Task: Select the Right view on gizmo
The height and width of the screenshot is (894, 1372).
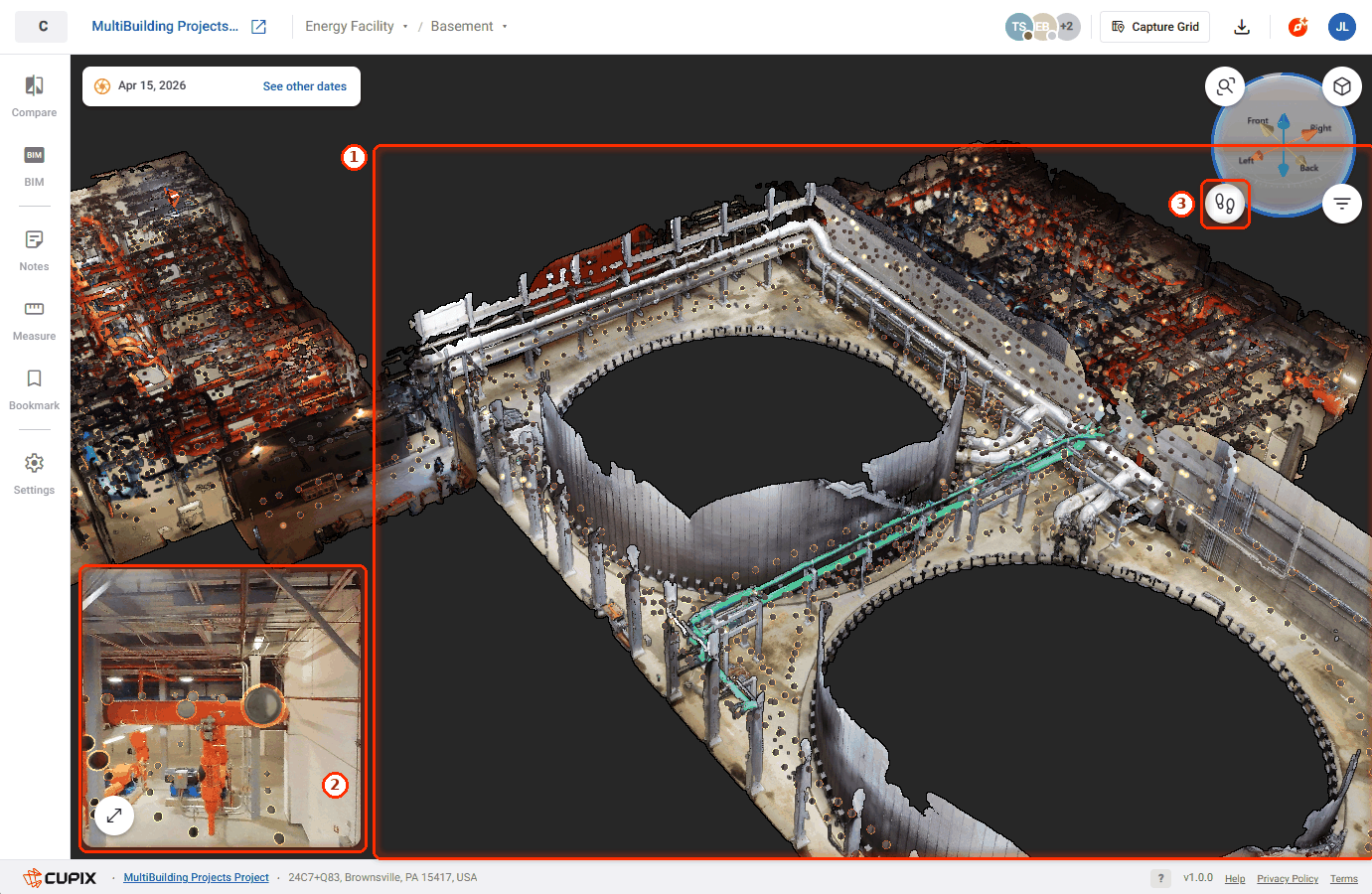Action: (1320, 128)
